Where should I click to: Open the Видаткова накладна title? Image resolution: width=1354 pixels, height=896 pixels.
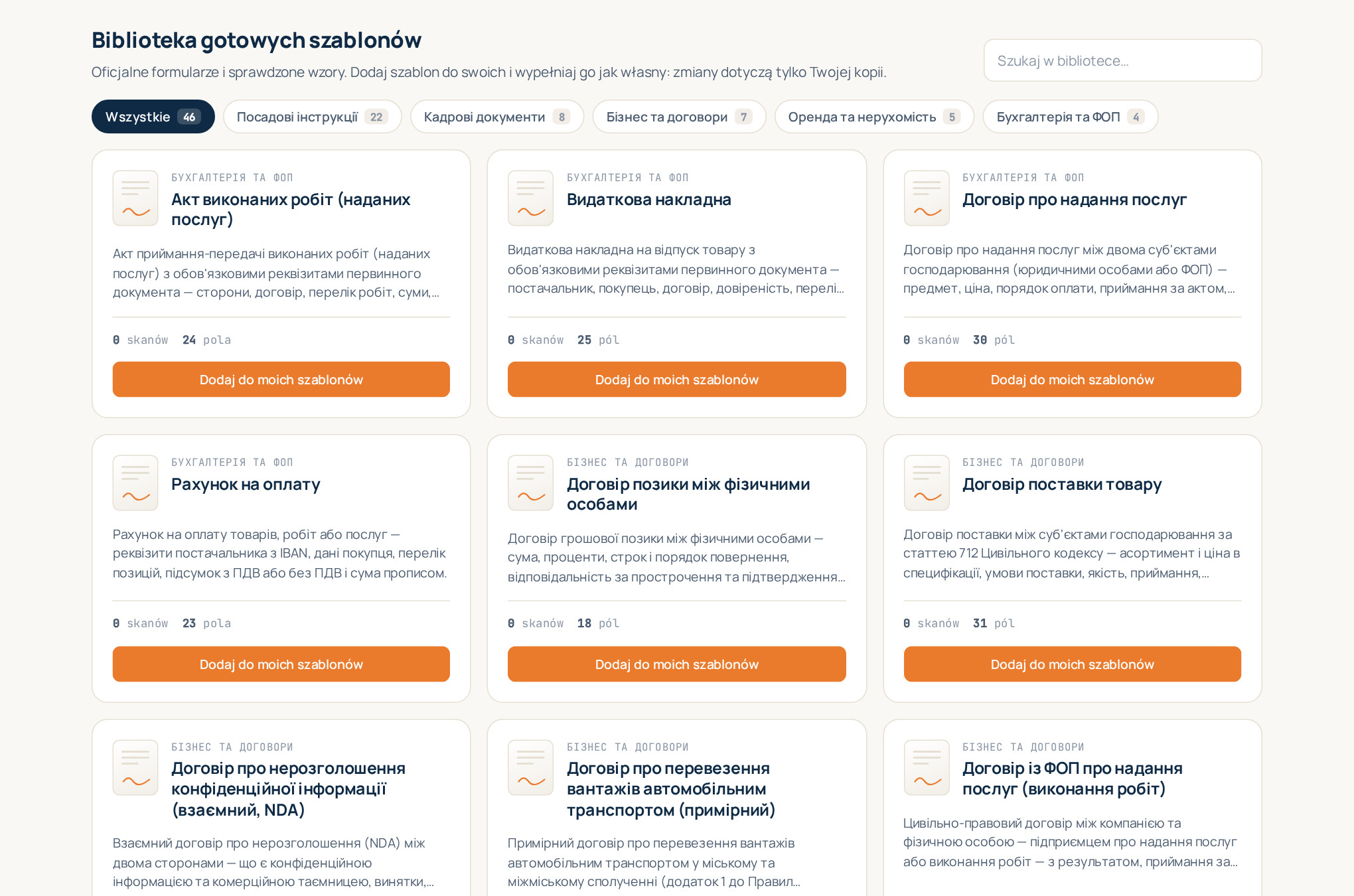(x=649, y=199)
